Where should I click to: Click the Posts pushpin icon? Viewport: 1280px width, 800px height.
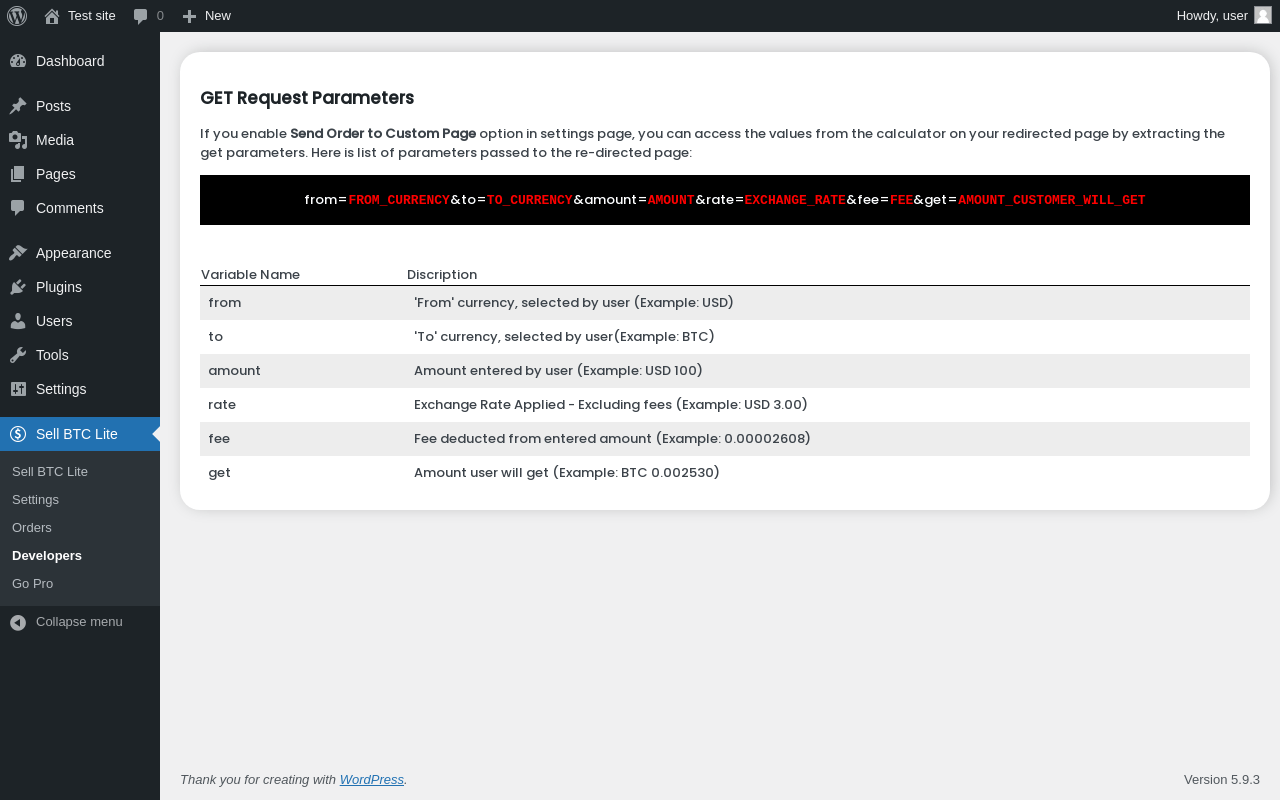[18, 106]
